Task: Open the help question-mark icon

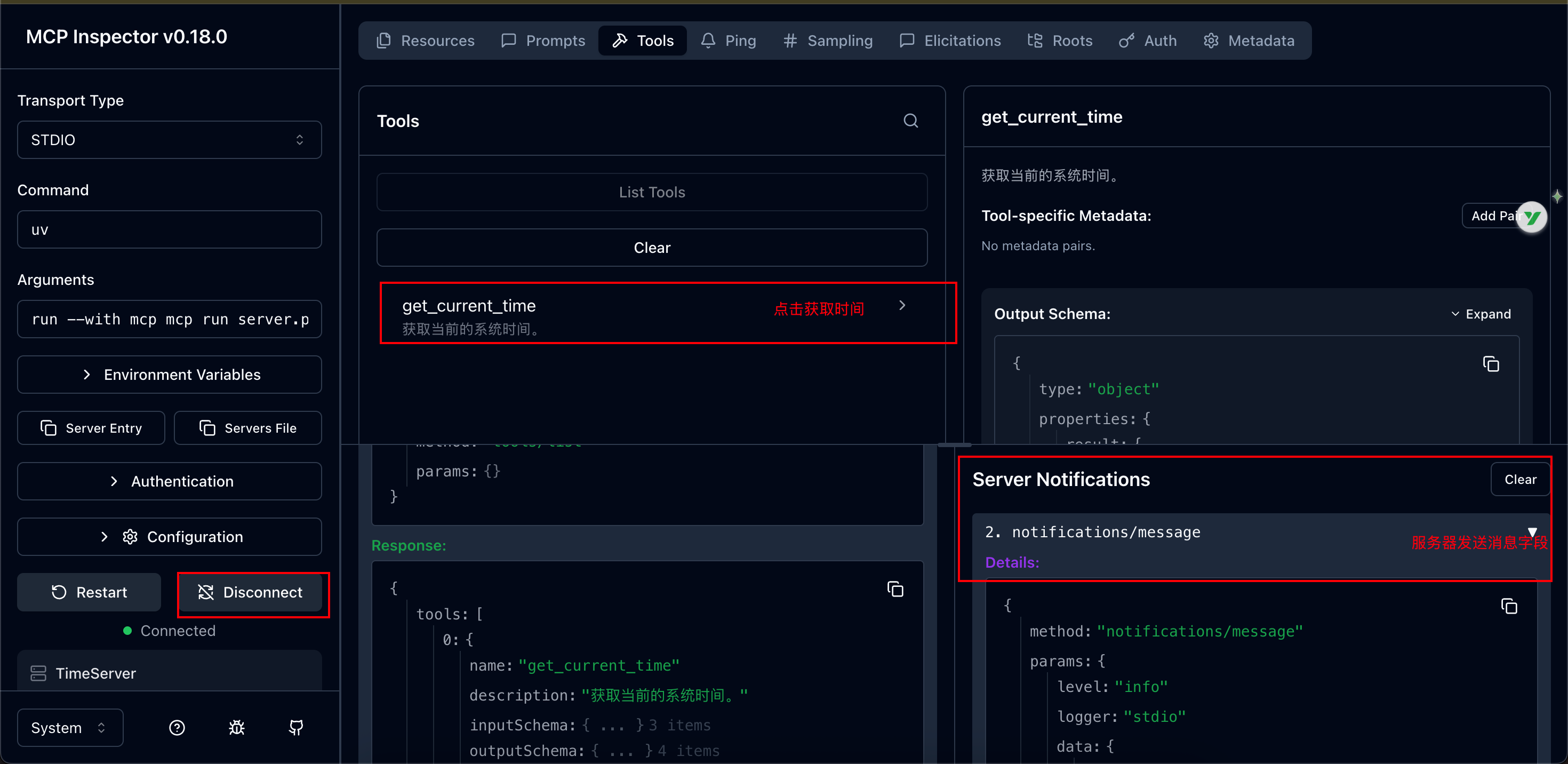Action: pos(177,728)
